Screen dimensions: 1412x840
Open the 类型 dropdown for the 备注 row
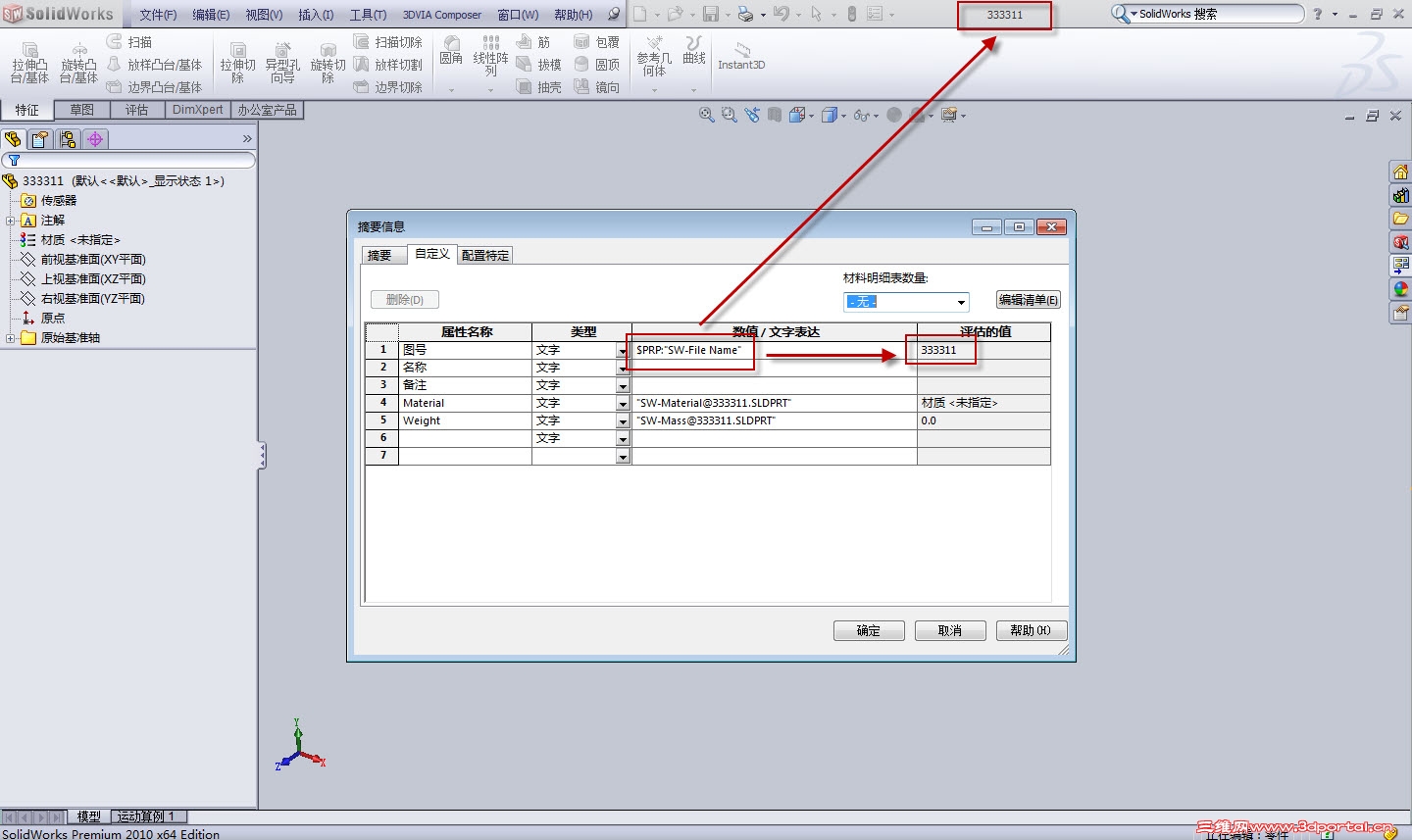[623, 385]
